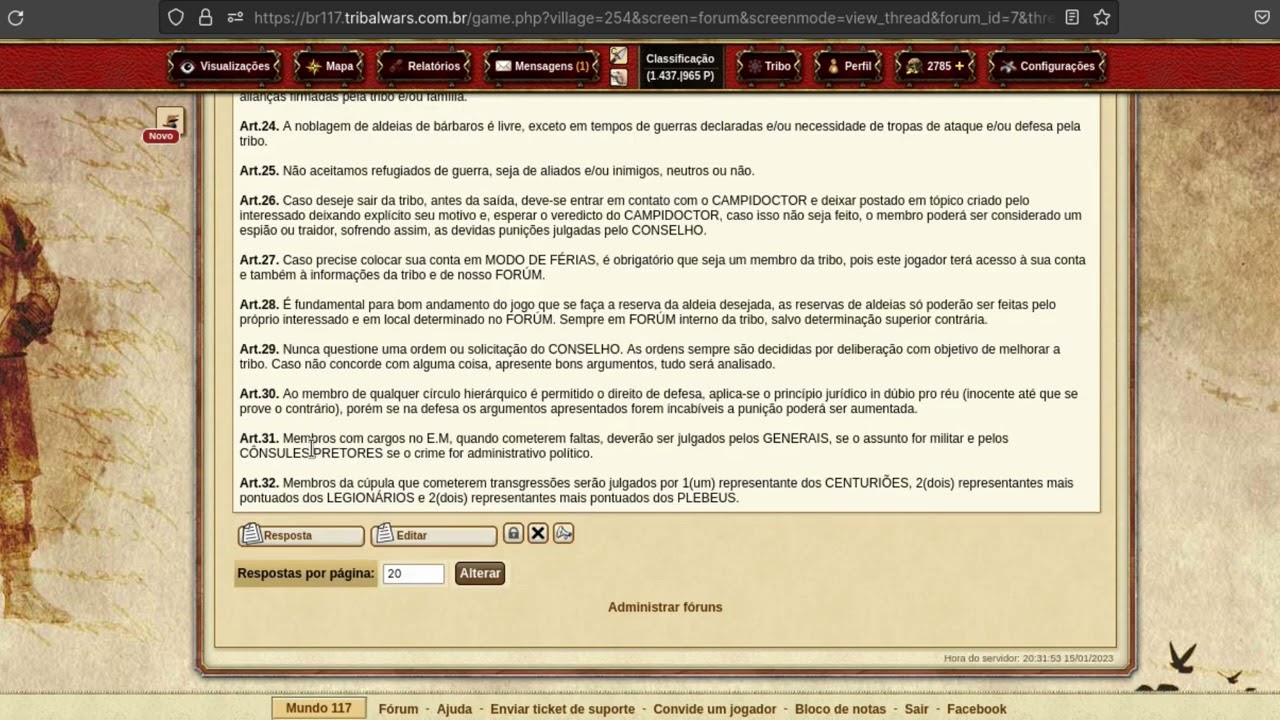Click the Art.24. heading text

pyautogui.click(x=259, y=126)
